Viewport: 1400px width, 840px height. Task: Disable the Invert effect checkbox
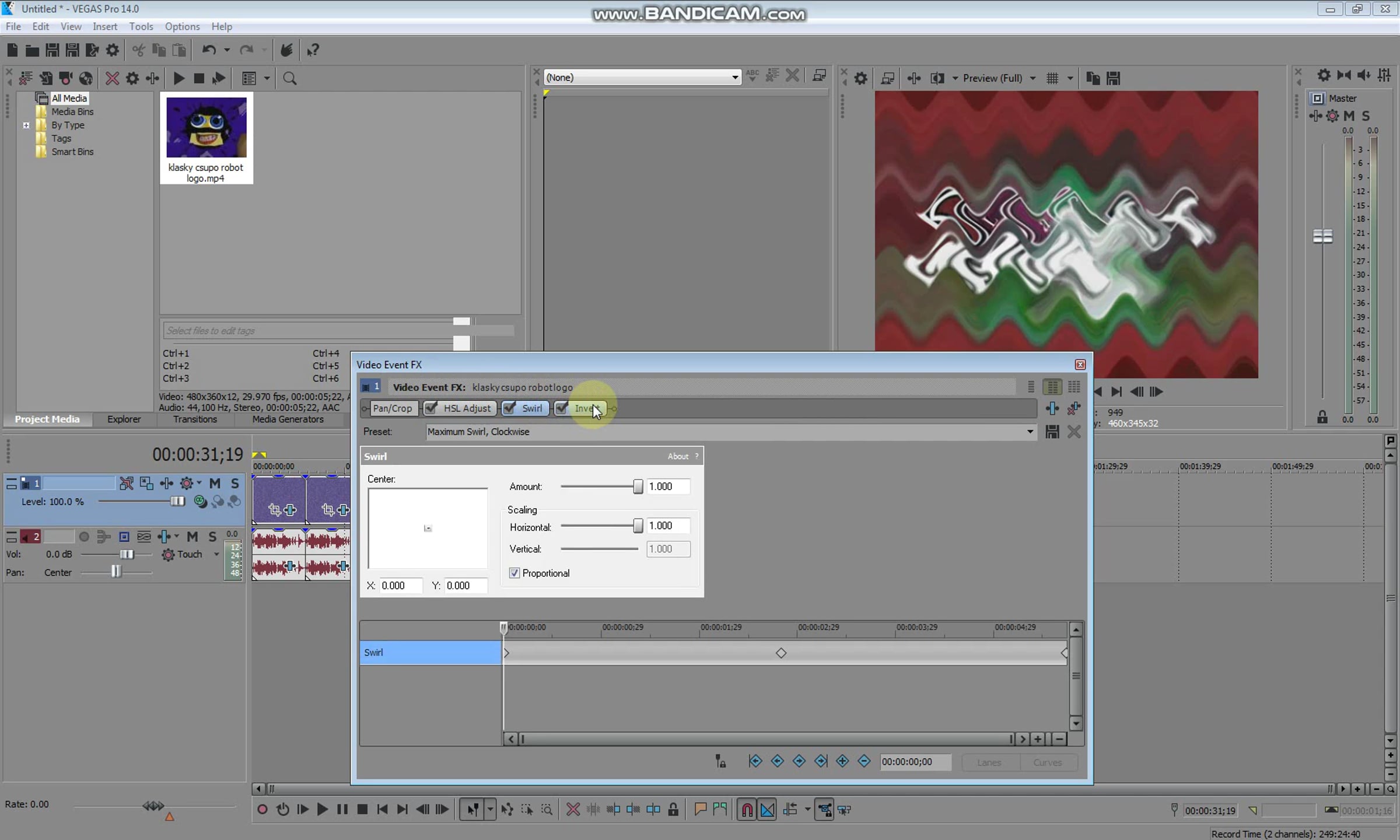[561, 408]
